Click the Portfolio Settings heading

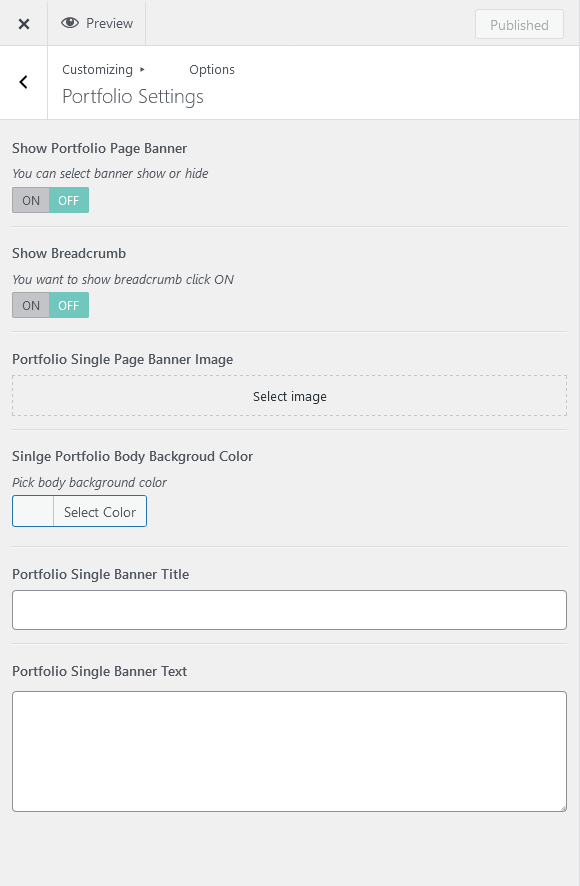(x=133, y=97)
